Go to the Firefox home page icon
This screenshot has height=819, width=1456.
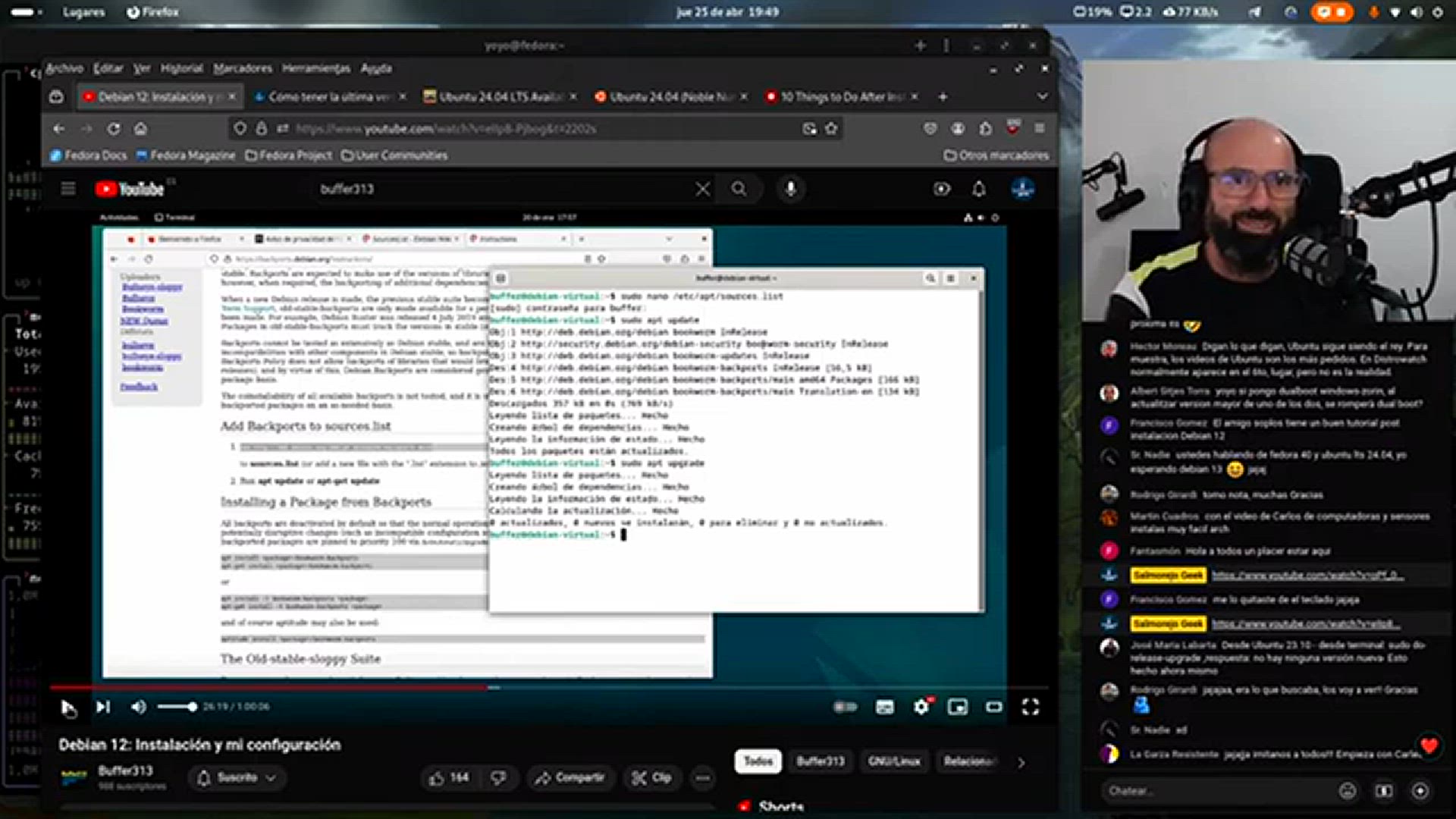click(x=140, y=129)
